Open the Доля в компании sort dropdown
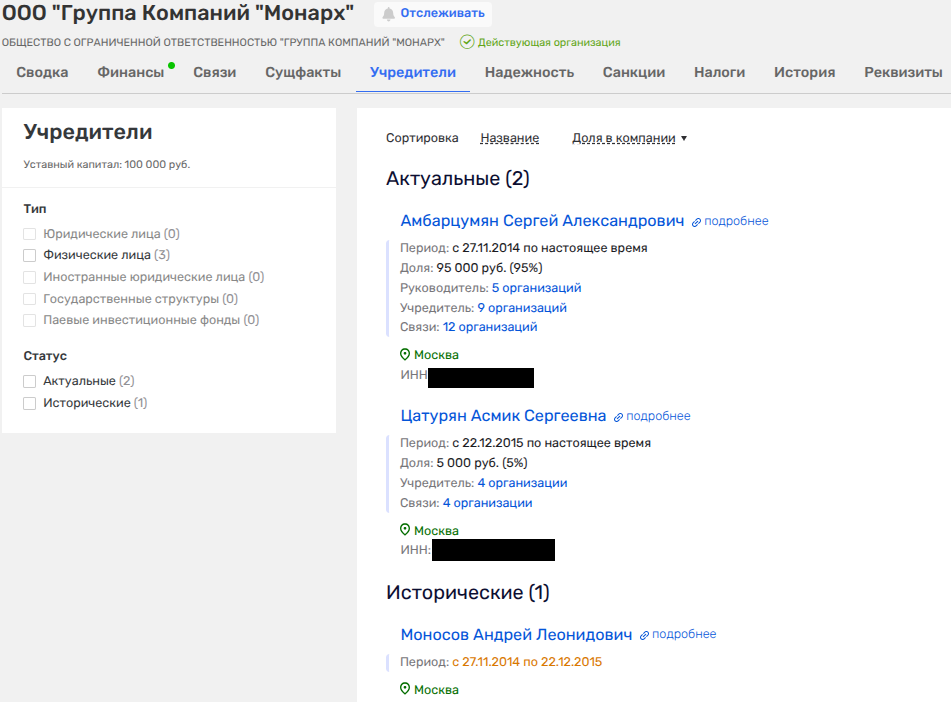The image size is (951, 702). coord(629,138)
